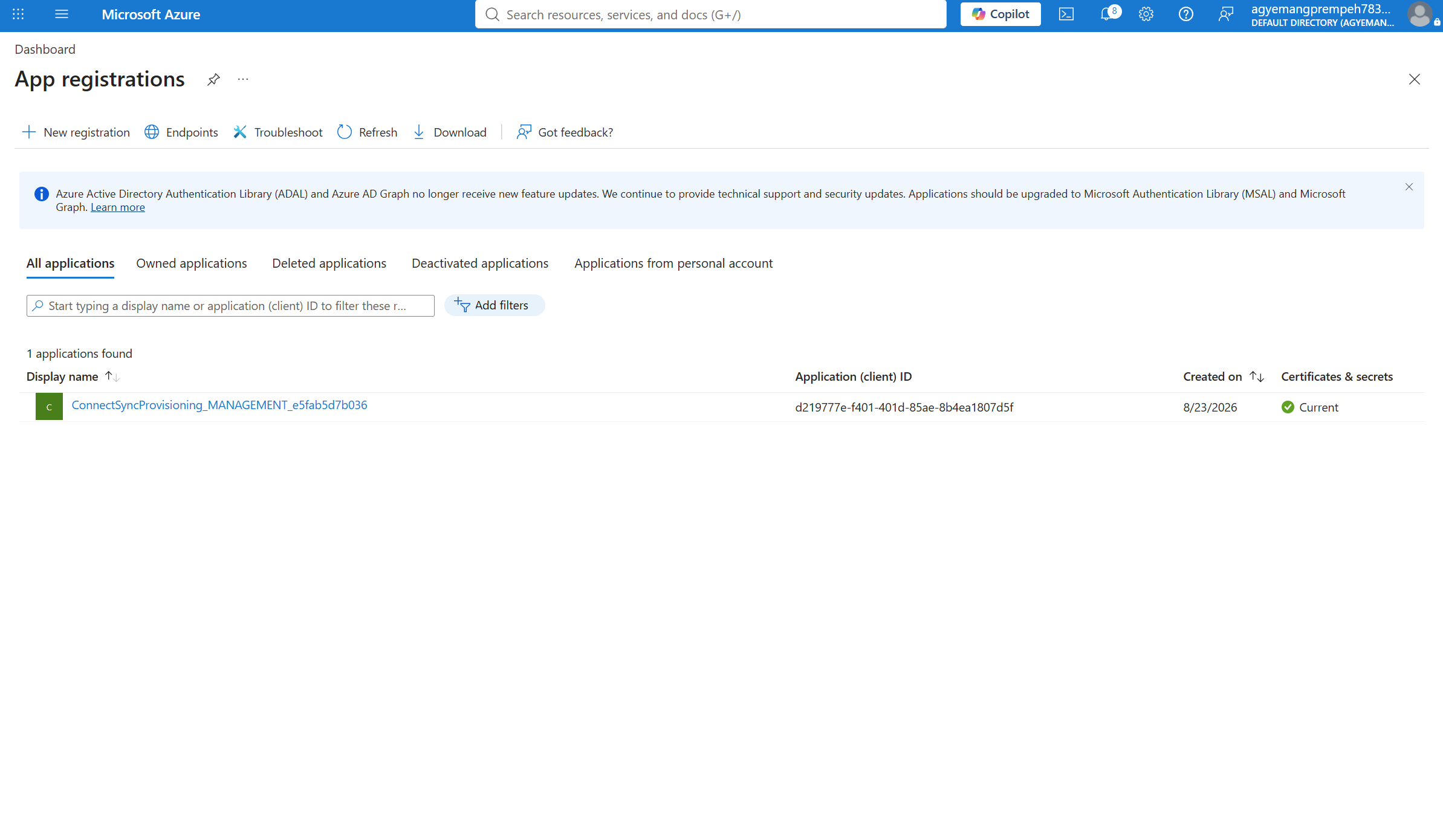Click the display name filter box
Screen dimensions: 1443x840
(230, 306)
